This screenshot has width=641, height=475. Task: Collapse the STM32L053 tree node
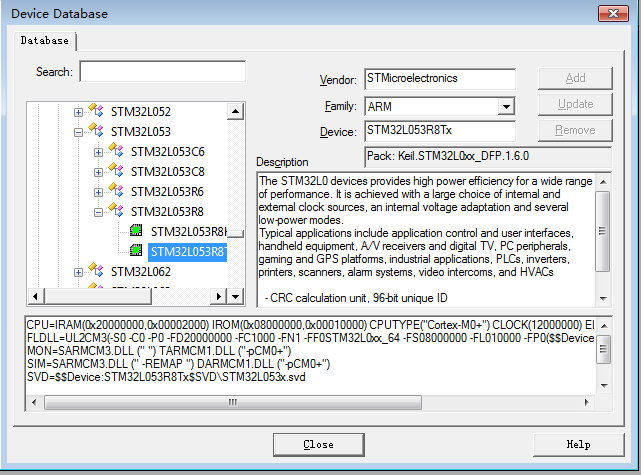coord(78,132)
